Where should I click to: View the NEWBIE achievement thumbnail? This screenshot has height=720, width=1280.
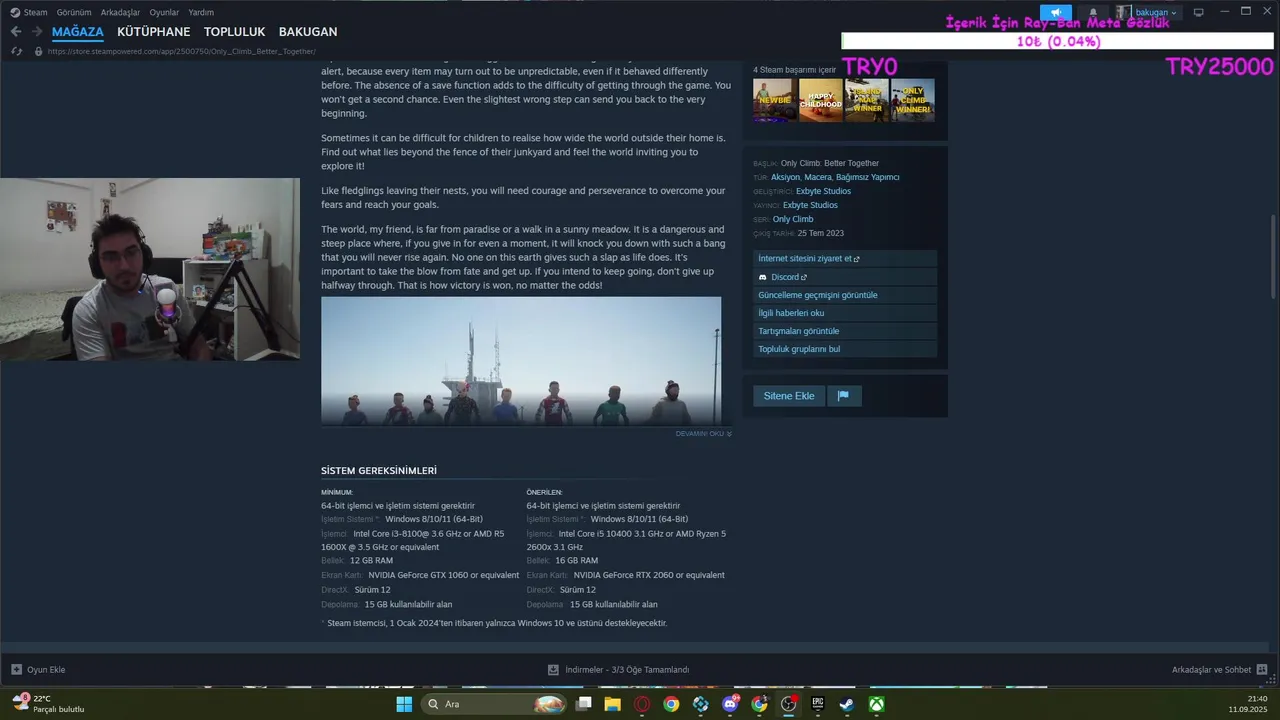click(775, 100)
